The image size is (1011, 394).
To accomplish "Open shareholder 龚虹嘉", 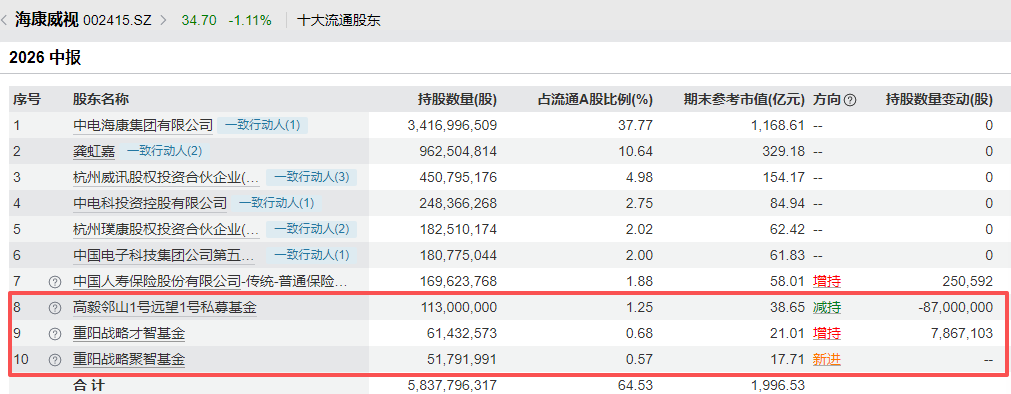I will 93,152.
